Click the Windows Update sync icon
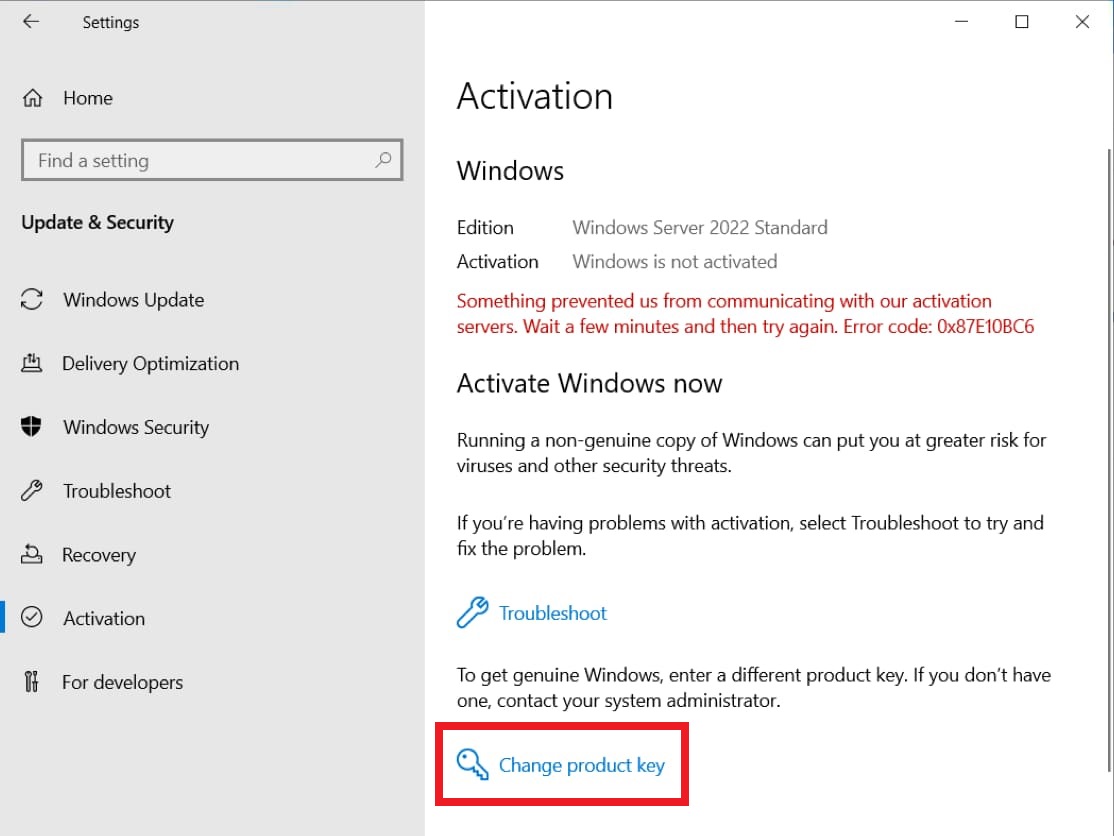1114x836 pixels. 32,300
